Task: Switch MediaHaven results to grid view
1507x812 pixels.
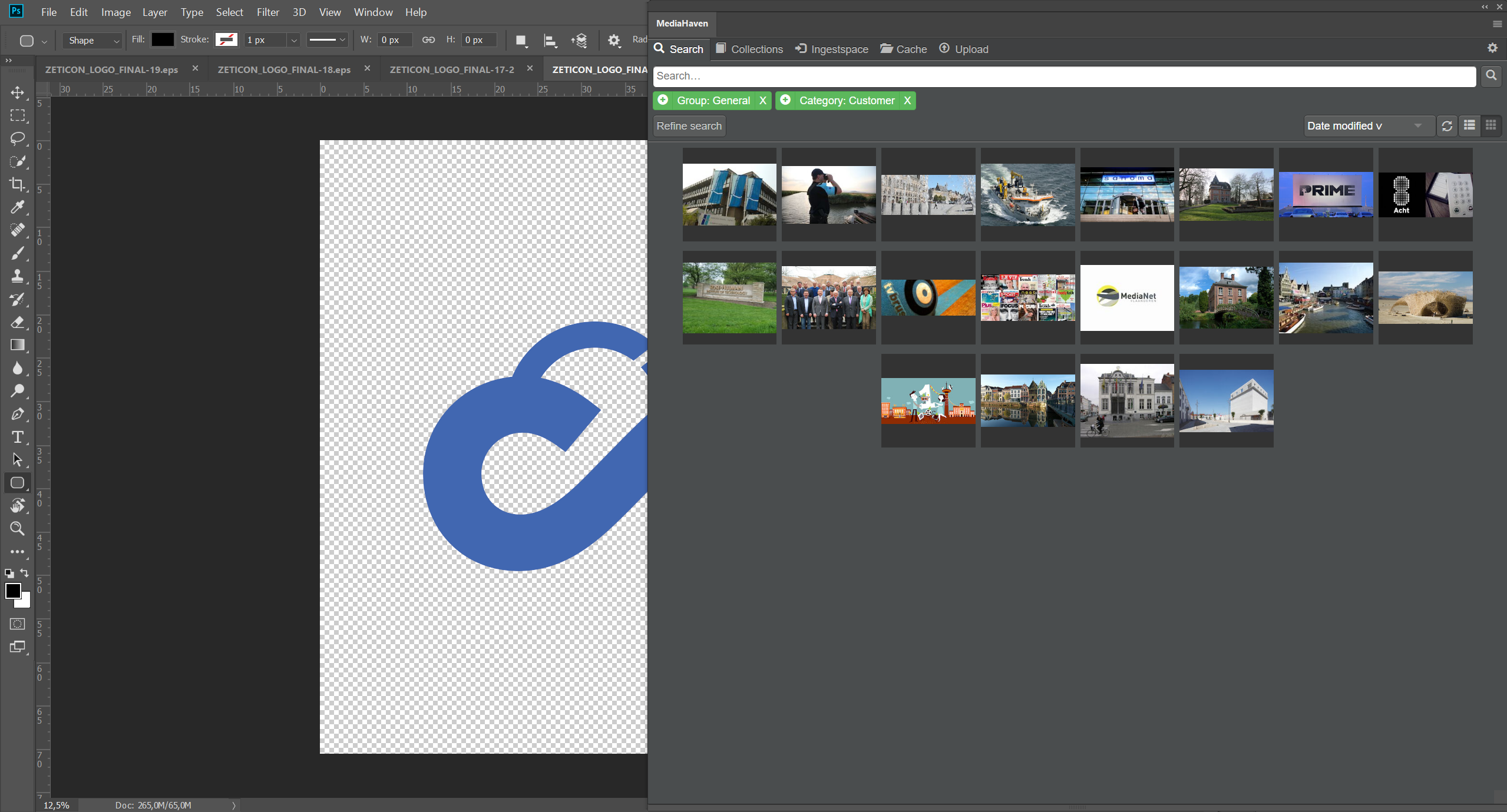Action: coord(1491,125)
